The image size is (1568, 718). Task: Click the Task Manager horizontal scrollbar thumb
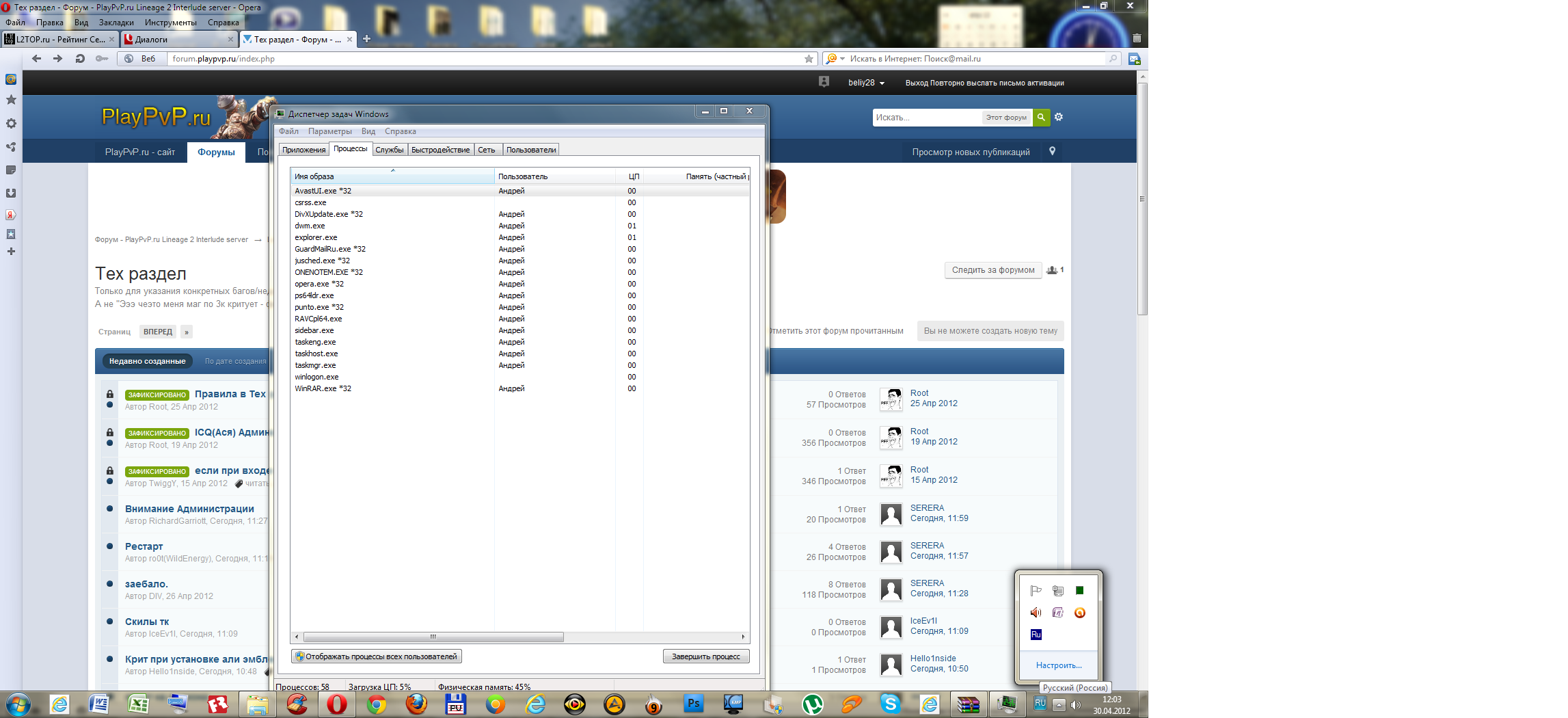tap(433, 637)
